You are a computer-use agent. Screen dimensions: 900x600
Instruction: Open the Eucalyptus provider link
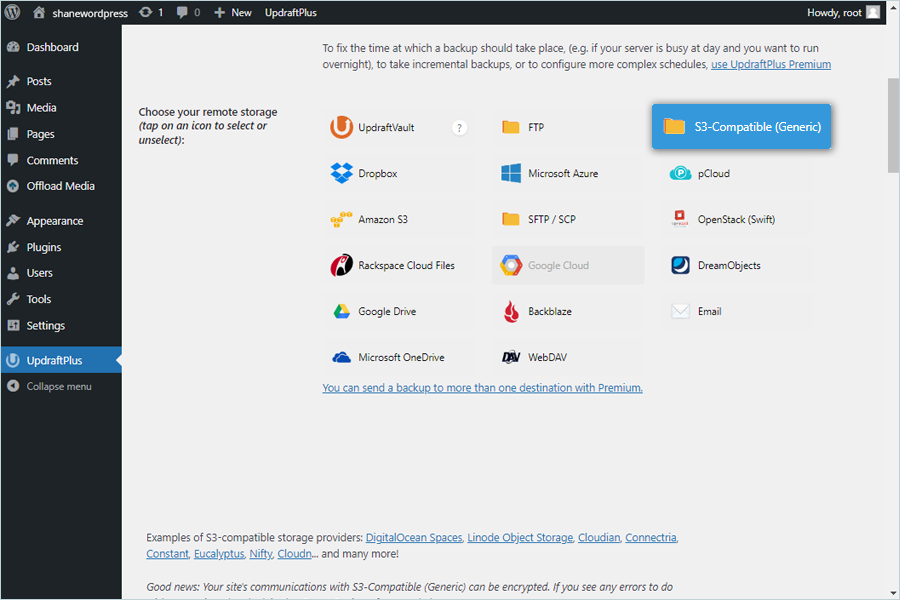(219, 554)
